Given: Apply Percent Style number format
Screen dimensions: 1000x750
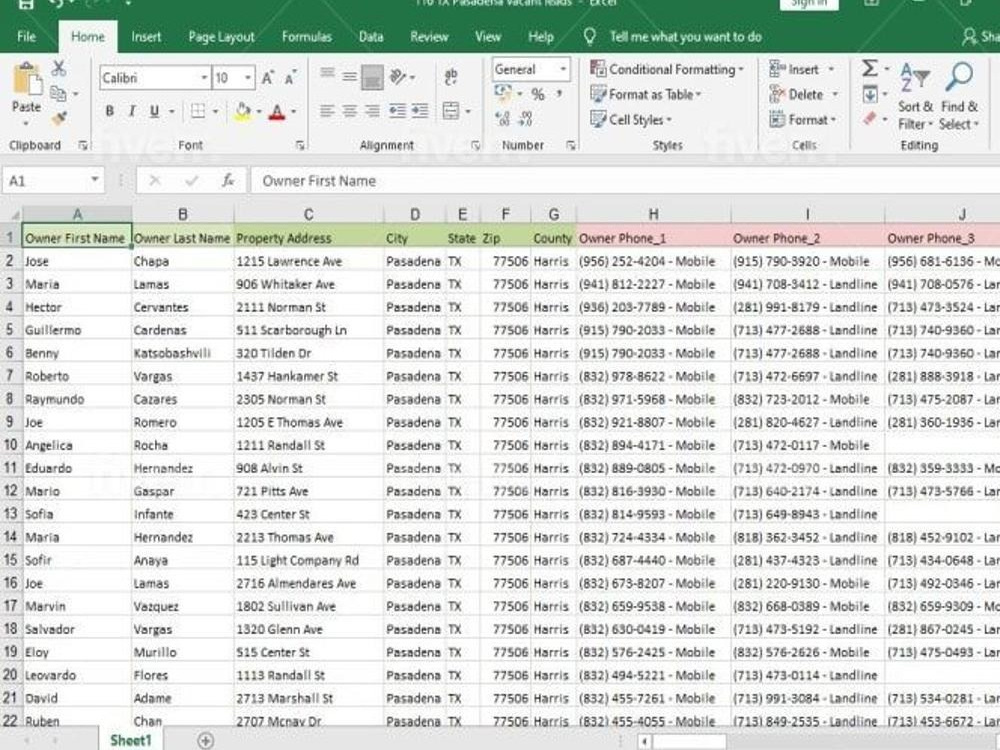Looking at the screenshot, I should click(538, 95).
